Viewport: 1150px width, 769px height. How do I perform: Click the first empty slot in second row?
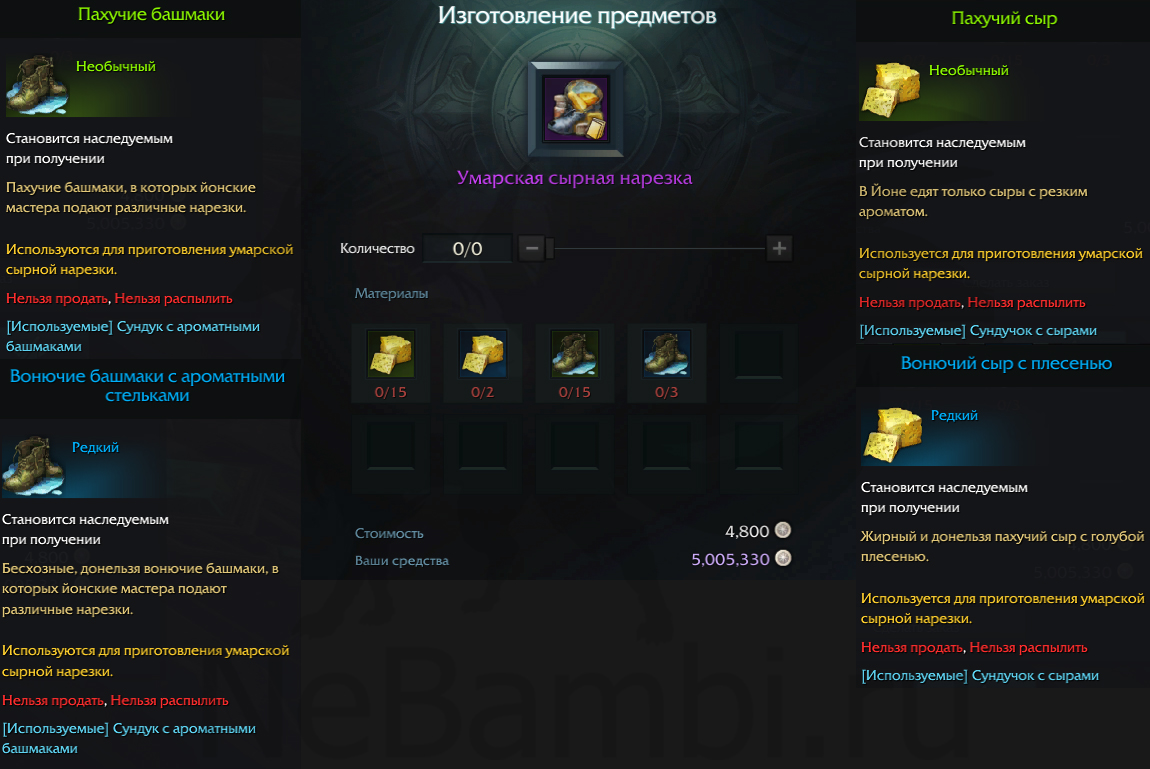(390, 445)
